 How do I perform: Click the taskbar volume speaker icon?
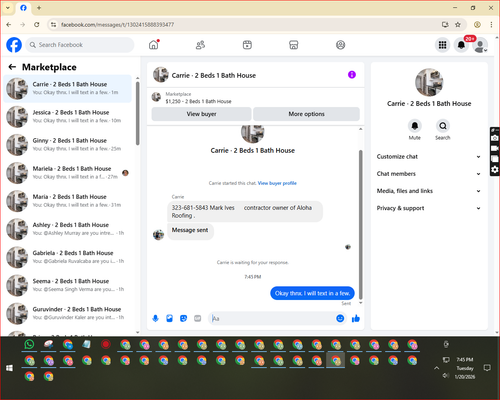[x=446, y=376]
